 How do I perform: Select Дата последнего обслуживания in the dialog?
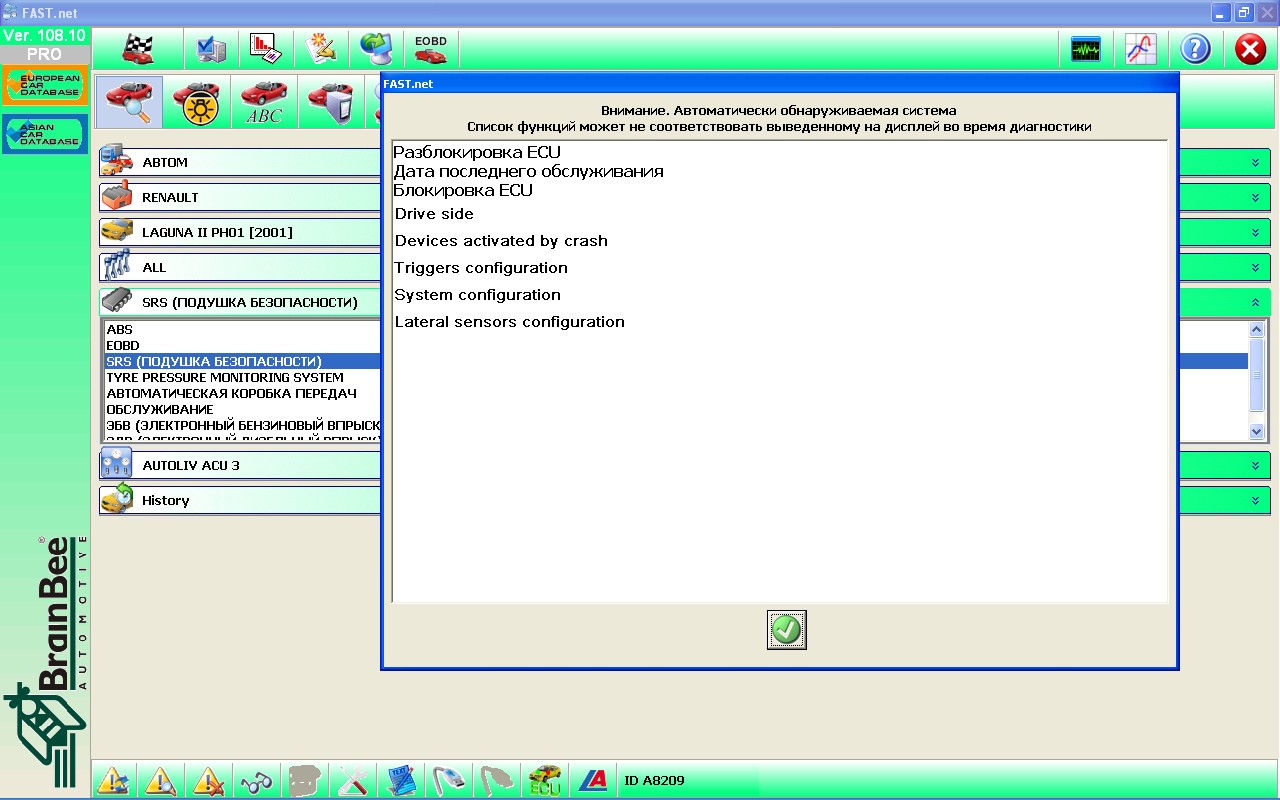click(x=528, y=171)
